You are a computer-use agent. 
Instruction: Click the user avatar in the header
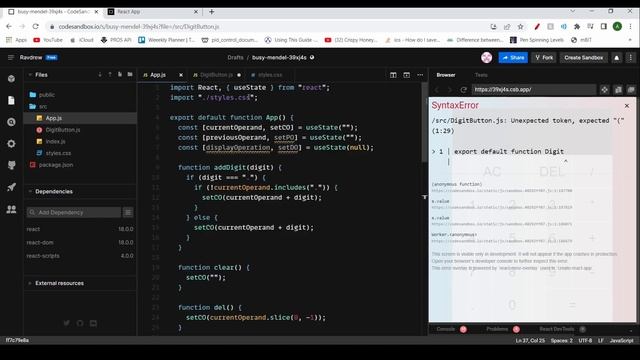click(x=487, y=58)
